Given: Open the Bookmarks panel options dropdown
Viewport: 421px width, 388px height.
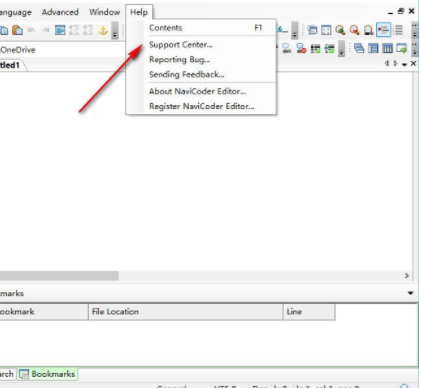Looking at the screenshot, I should 410,293.
